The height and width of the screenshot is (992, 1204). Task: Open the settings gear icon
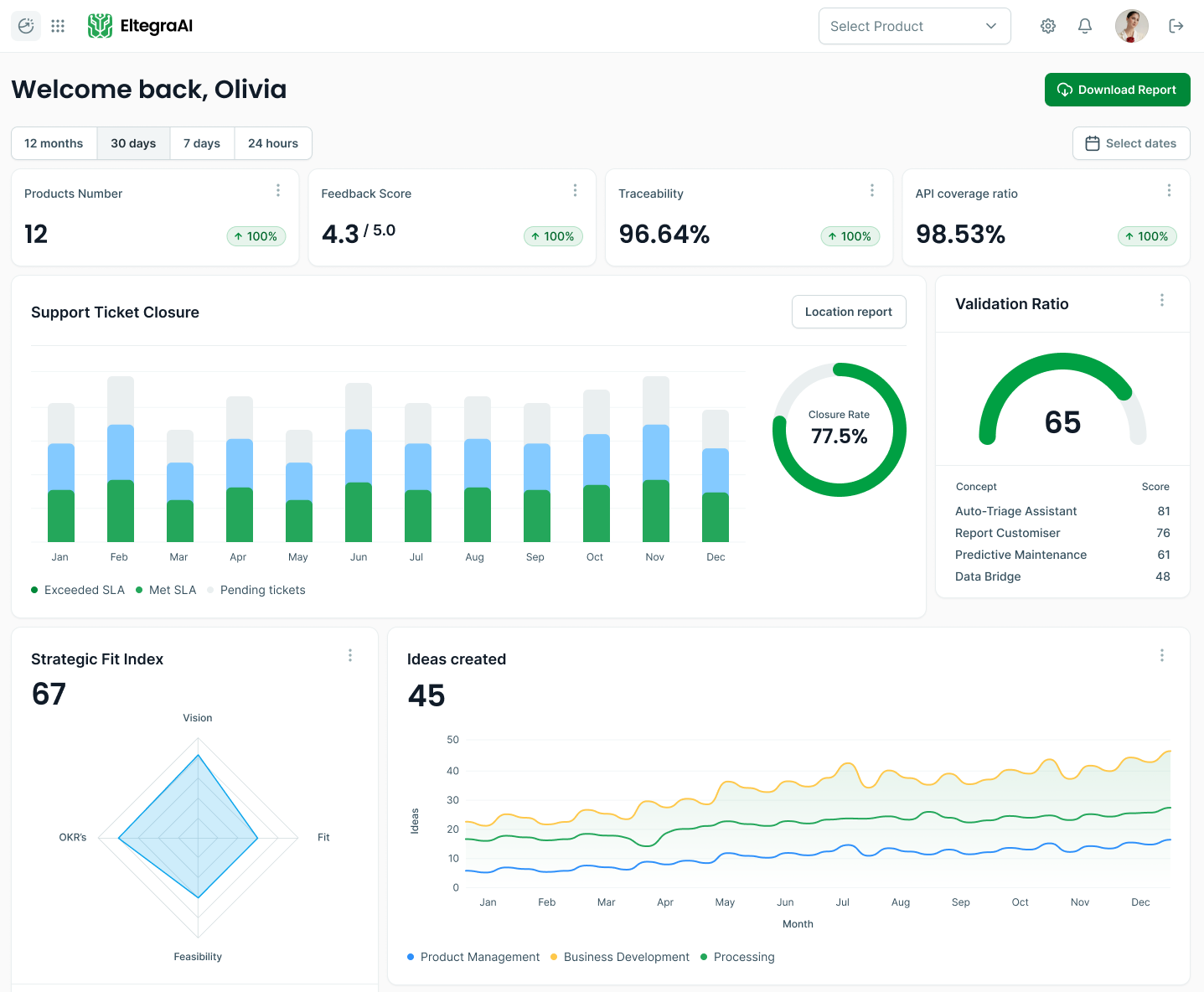tap(1047, 26)
